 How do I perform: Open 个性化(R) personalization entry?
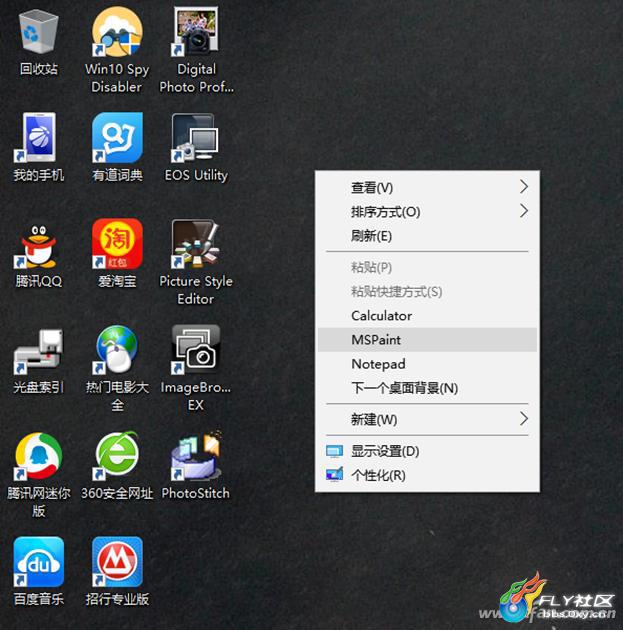click(x=427, y=475)
